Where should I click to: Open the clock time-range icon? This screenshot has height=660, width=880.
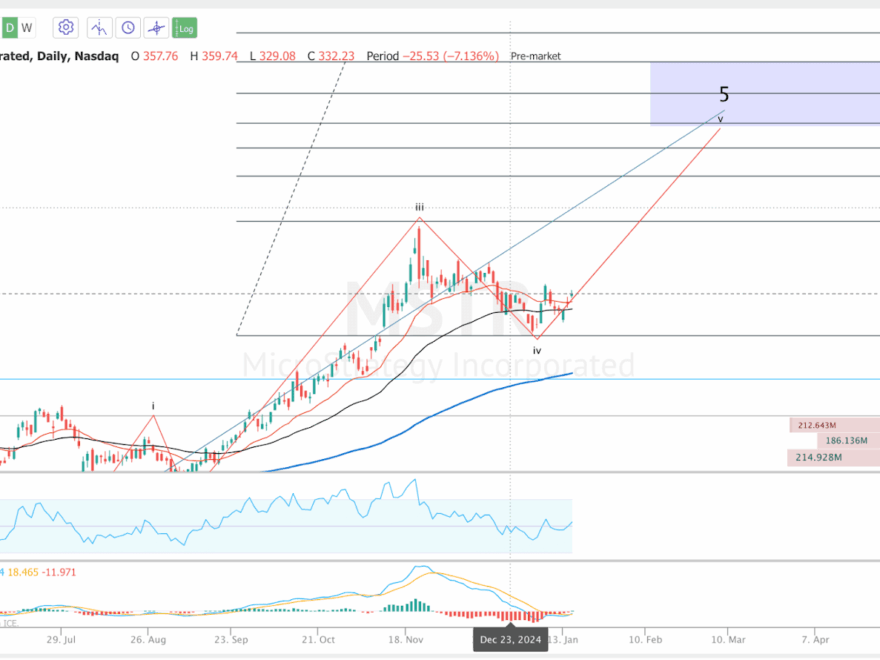[128, 28]
